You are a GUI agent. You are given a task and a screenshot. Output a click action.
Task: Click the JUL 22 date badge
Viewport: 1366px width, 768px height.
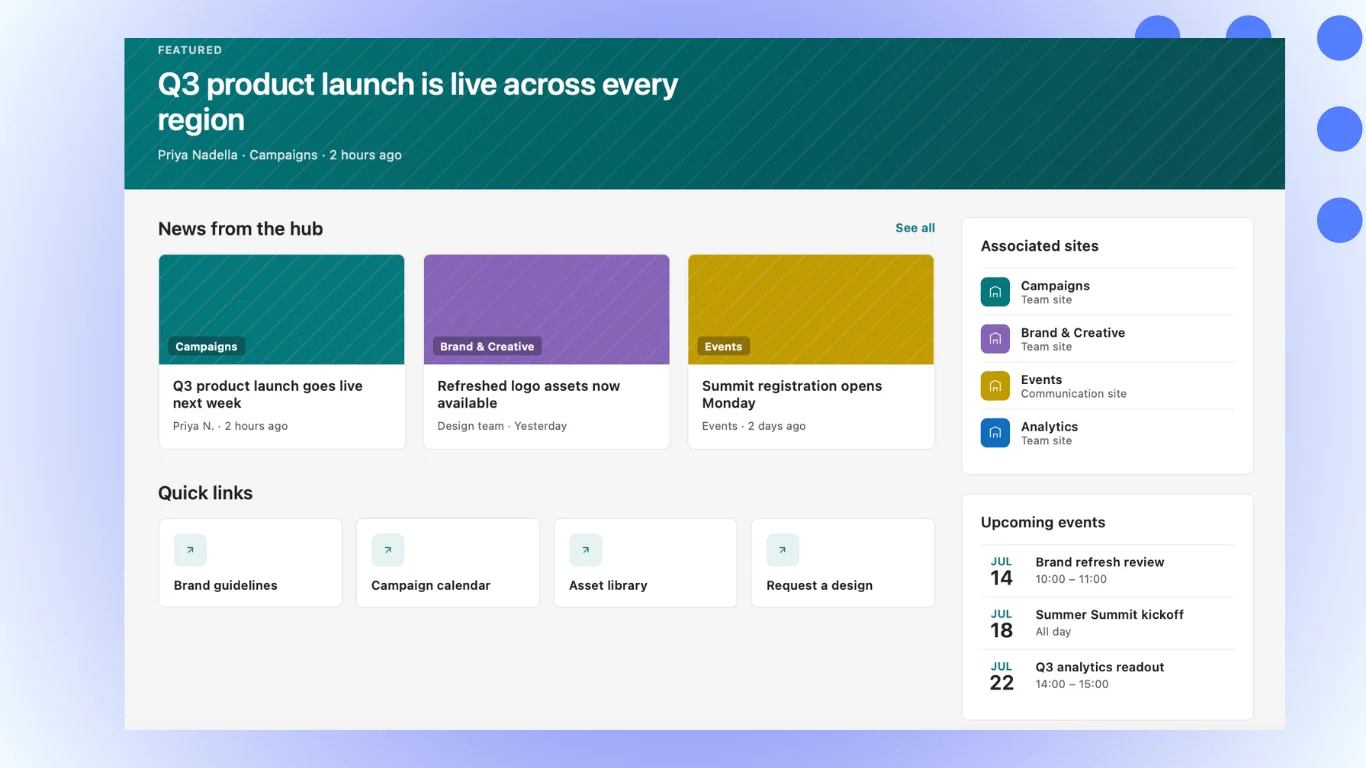[1001, 676]
